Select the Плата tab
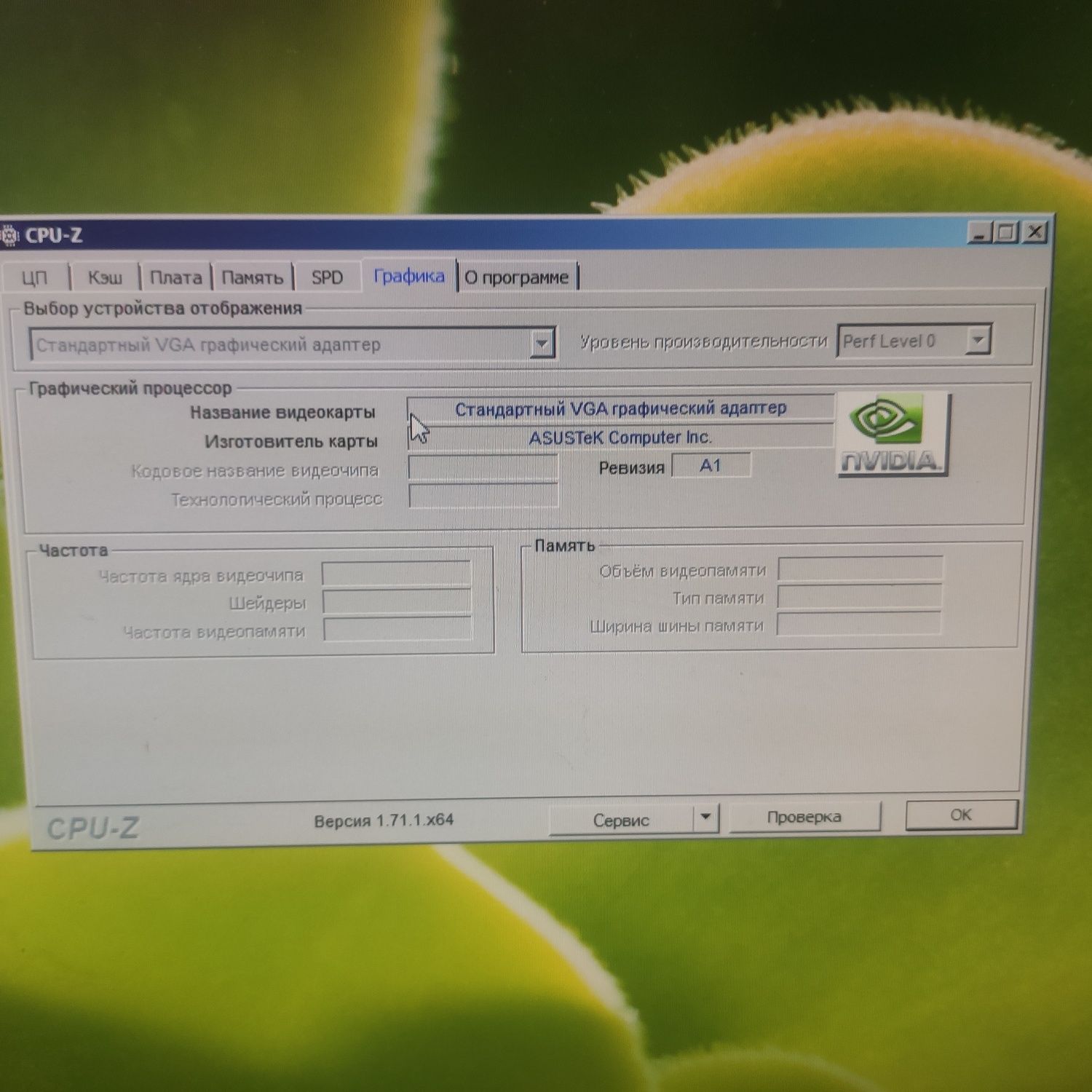The image size is (1092, 1092). tap(175, 277)
